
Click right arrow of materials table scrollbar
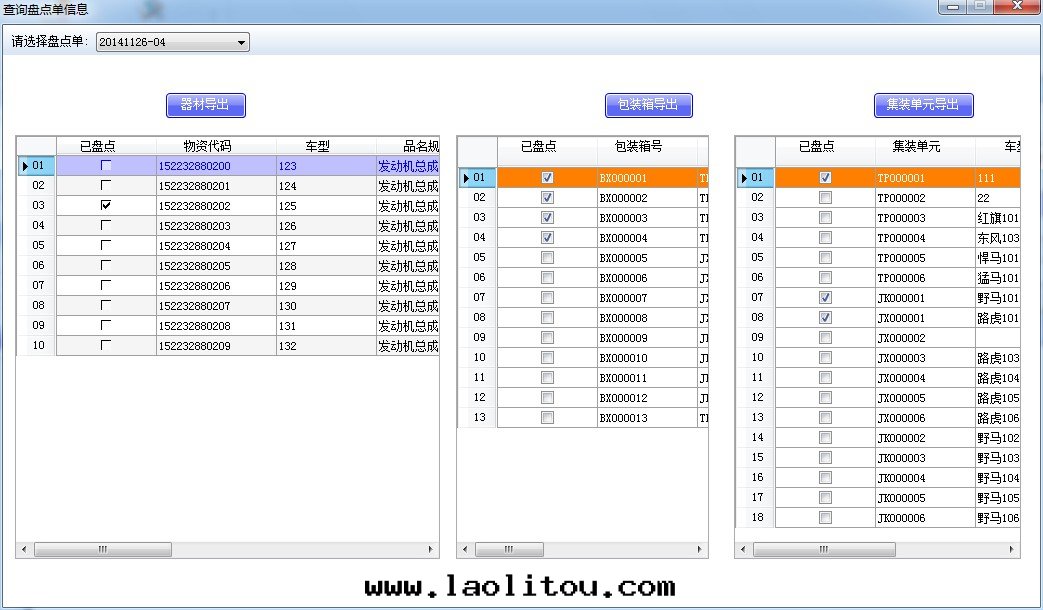[431, 549]
